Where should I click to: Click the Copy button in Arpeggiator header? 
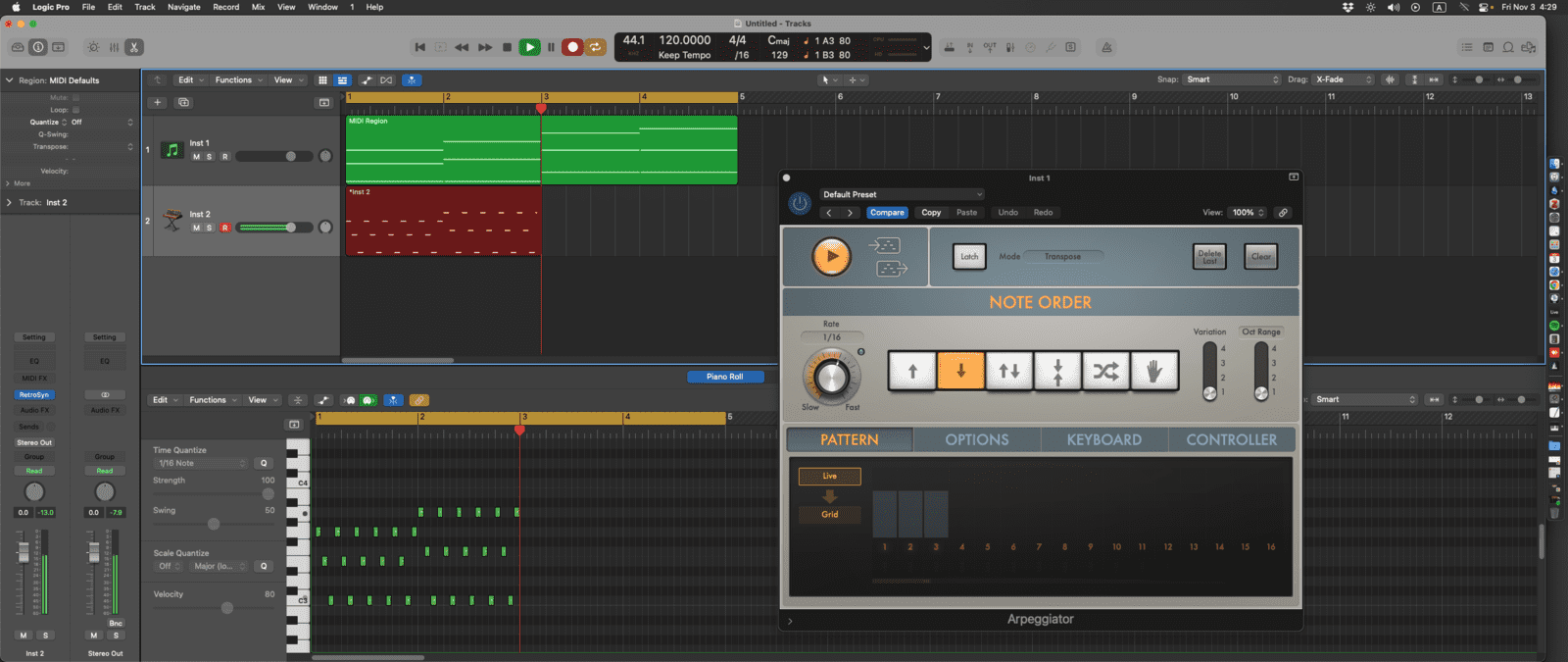point(931,213)
